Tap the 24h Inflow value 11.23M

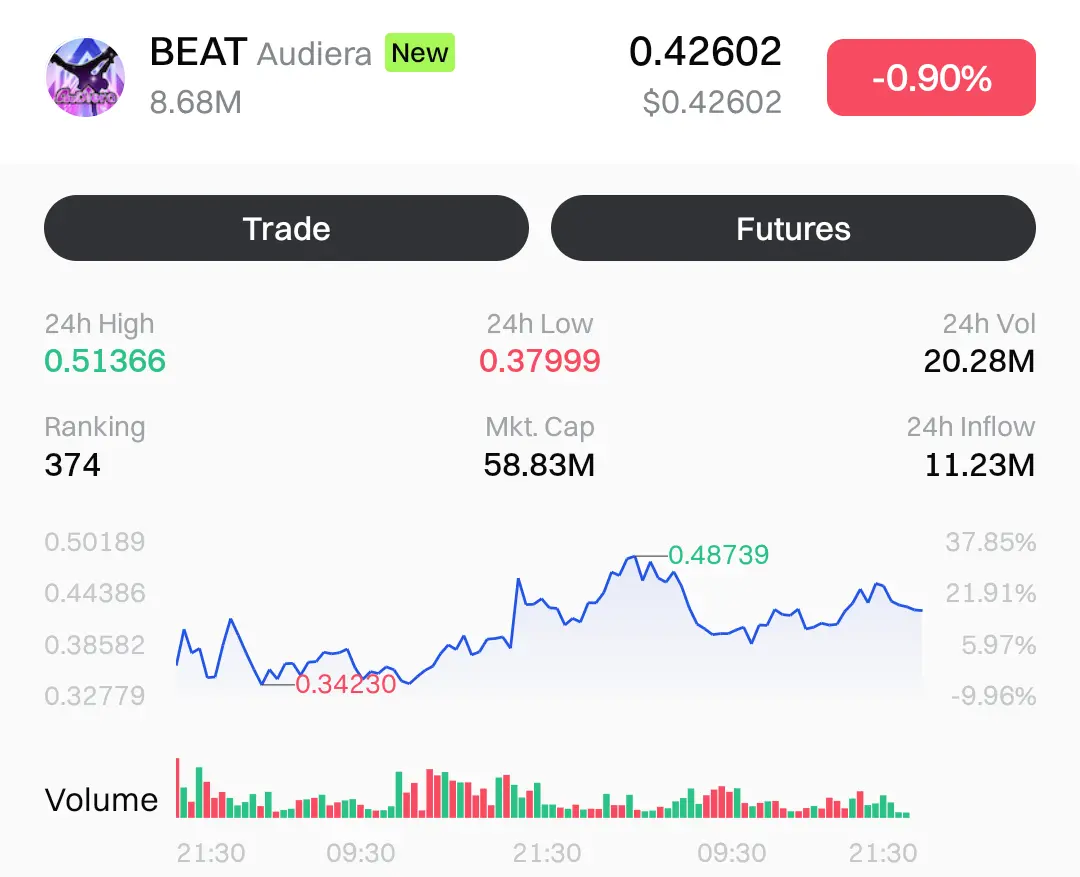coord(979,465)
